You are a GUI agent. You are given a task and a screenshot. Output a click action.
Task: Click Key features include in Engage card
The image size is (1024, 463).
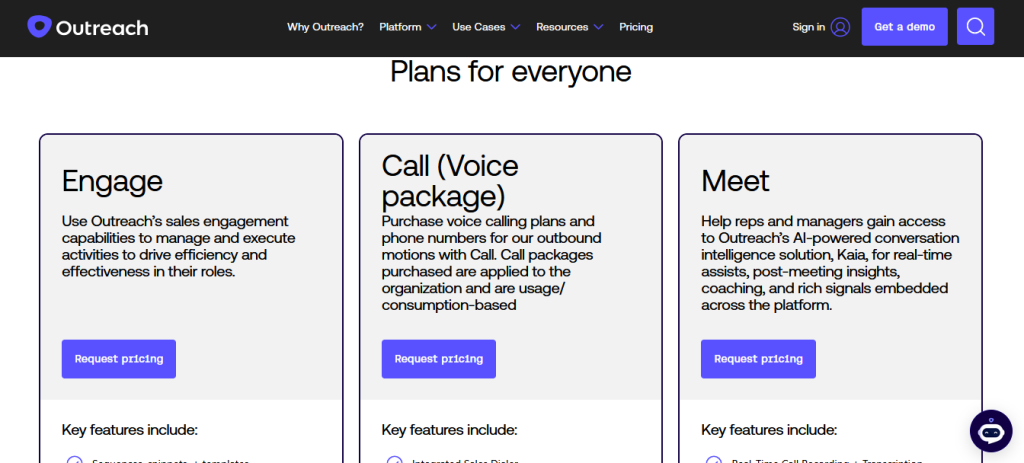129,430
